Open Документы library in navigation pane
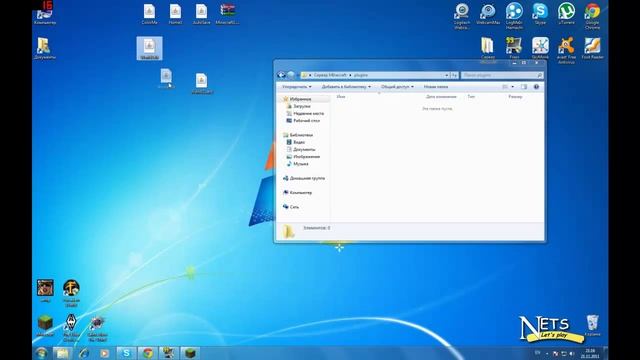Screen dimensions: 640x360 point(304,149)
